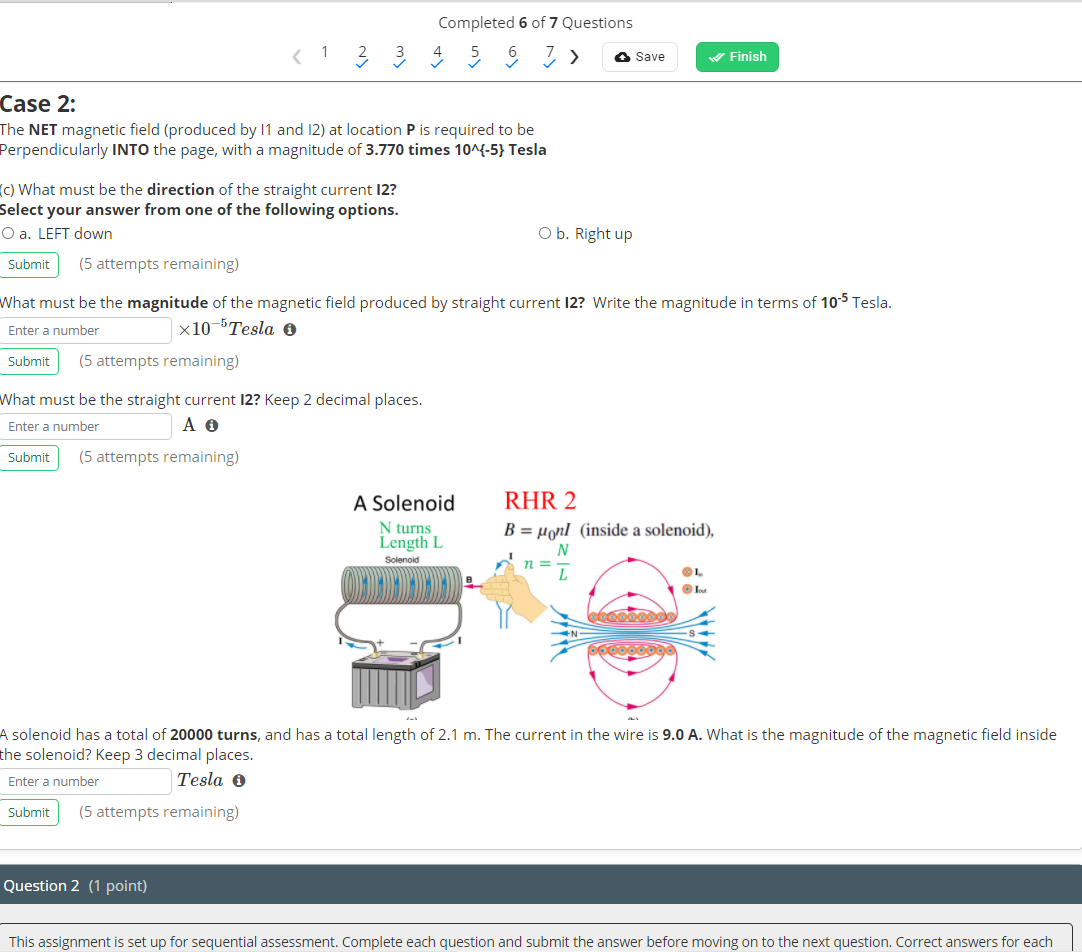Jump to question 6
This screenshot has height=952, width=1082.
[x=512, y=55]
